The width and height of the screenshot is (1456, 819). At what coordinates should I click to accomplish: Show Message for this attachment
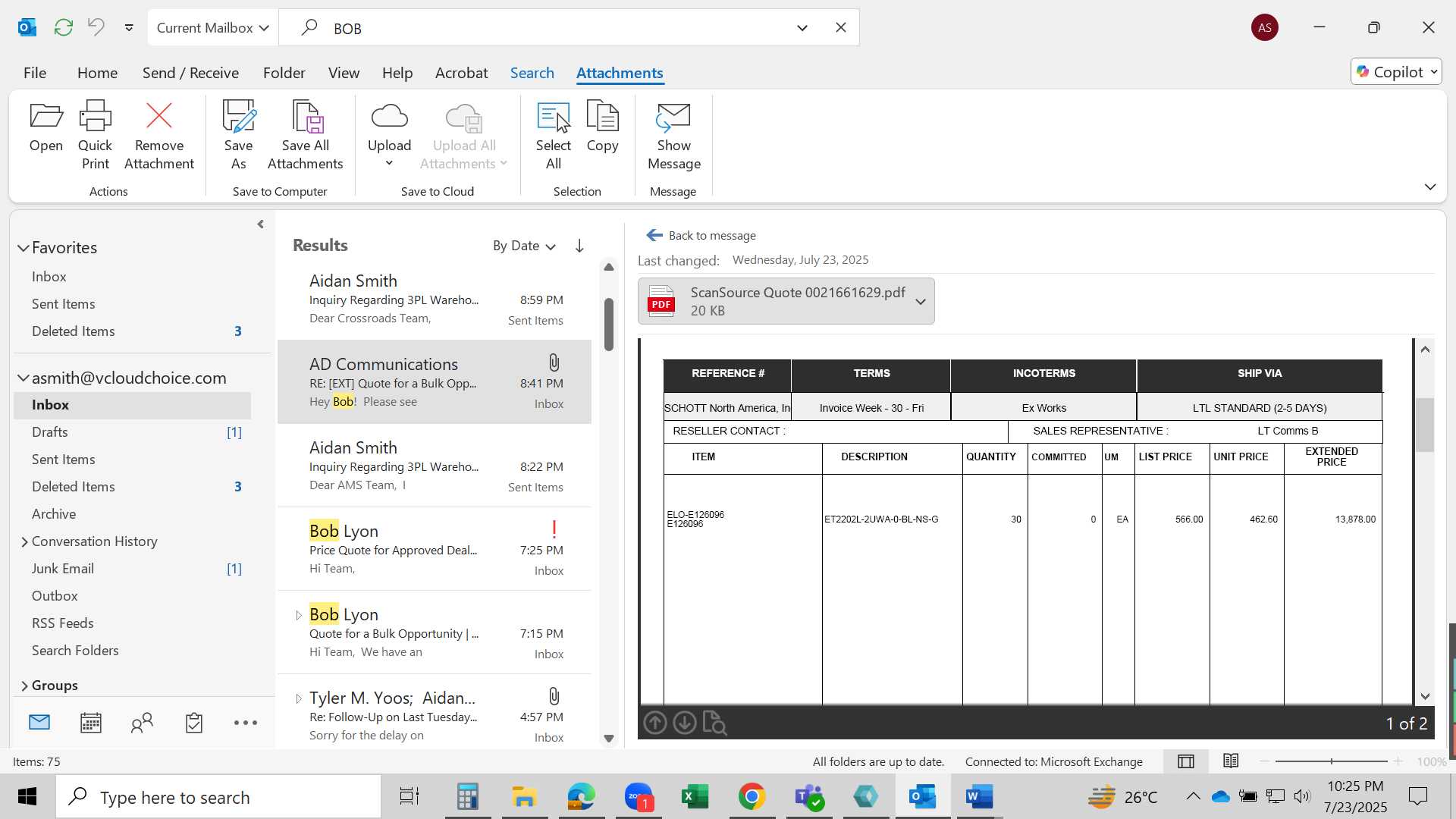coord(673,136)
